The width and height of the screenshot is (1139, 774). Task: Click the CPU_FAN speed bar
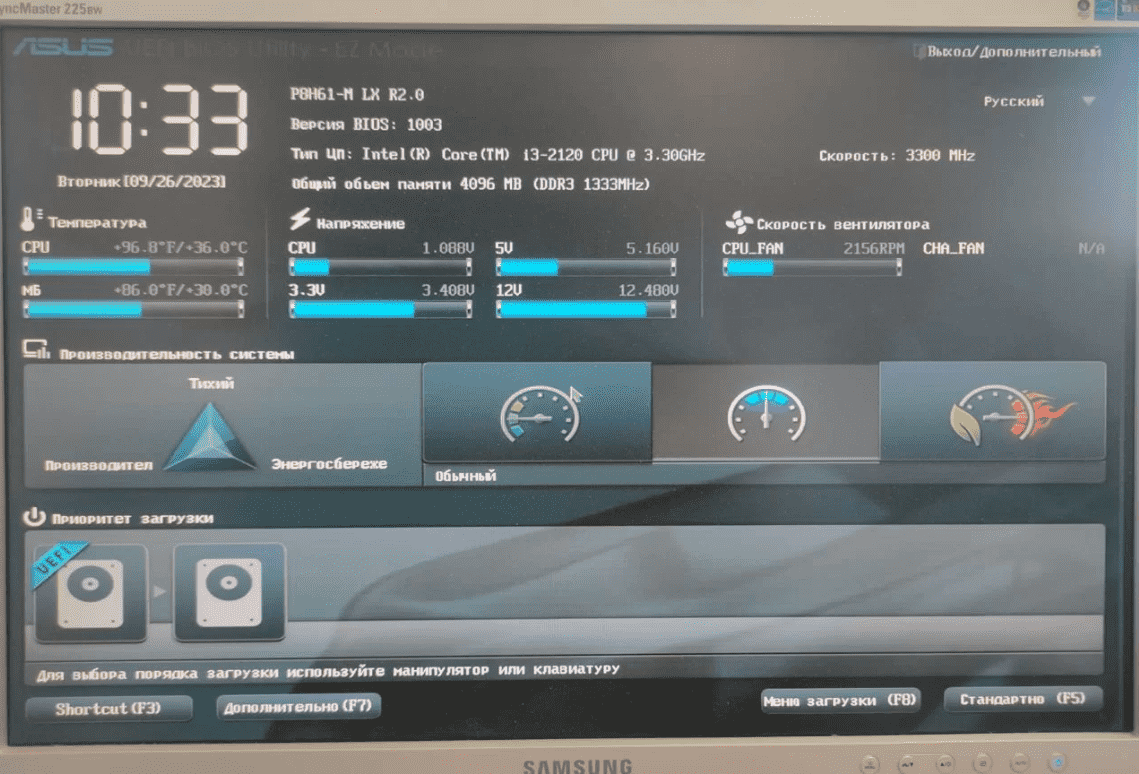(x=812, y=268)
